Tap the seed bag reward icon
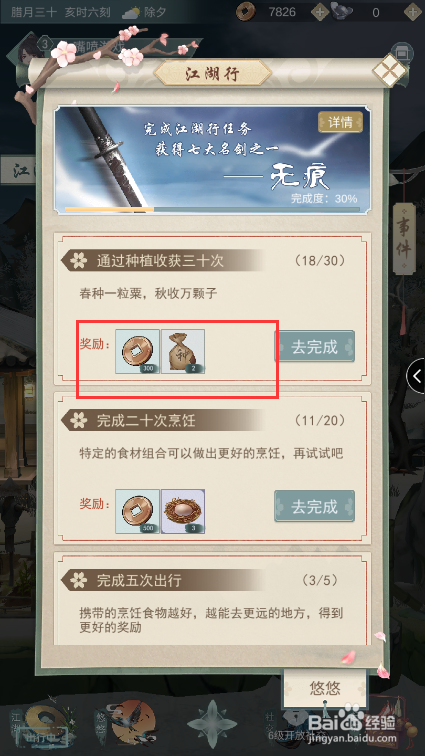Image resolution: width=425 pixels, height=756 pixels. (183, 351)
